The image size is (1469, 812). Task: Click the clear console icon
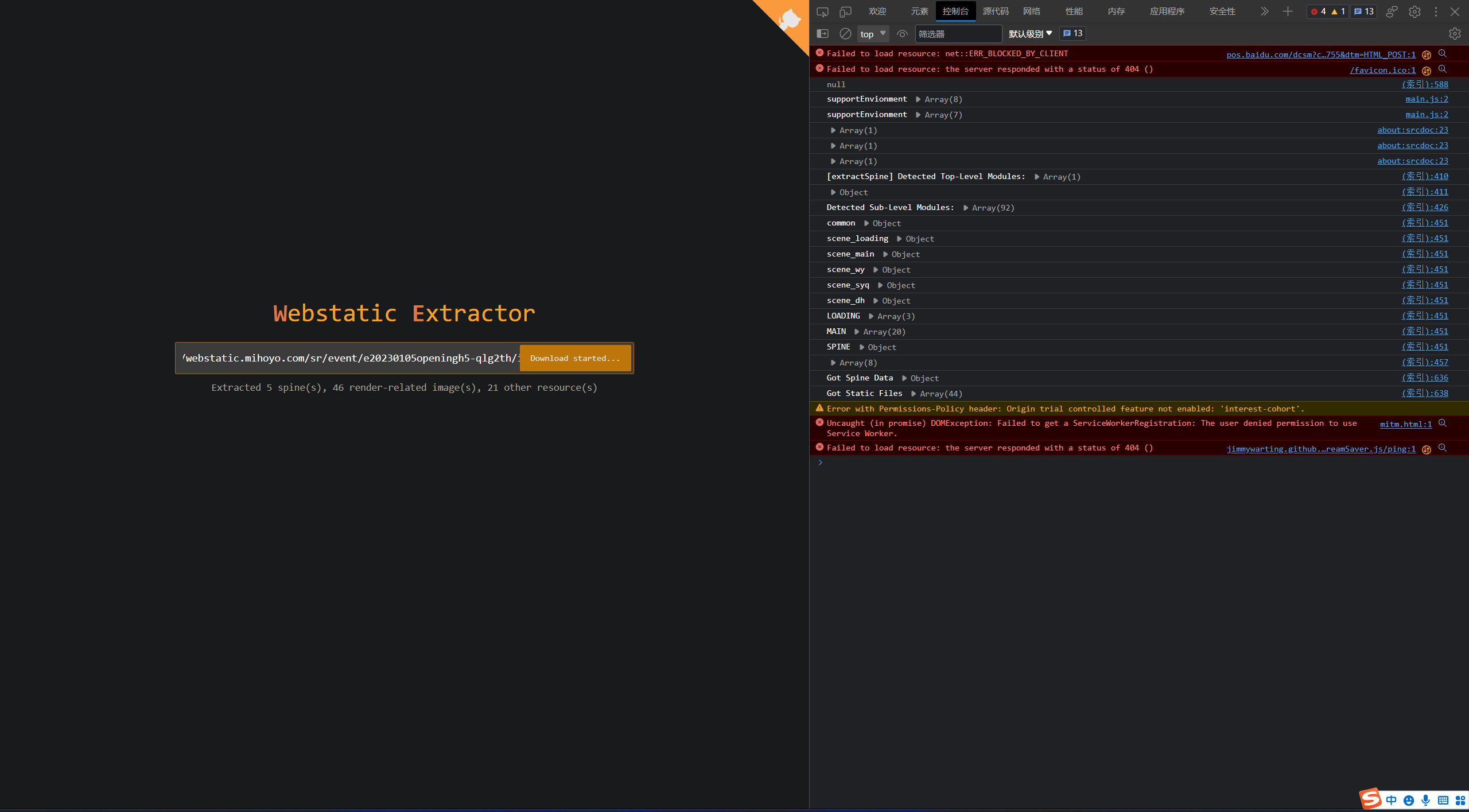click(x=845, y=34)
